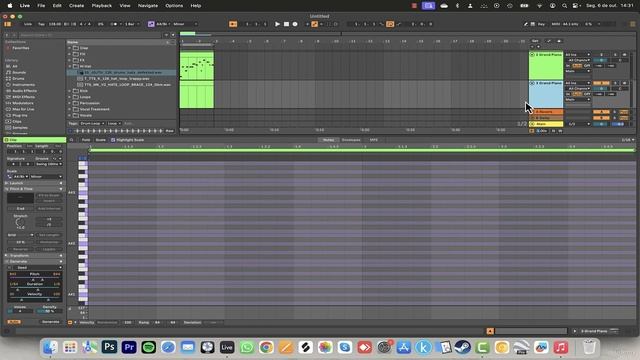This screenshot has width=640, height=360.
Task: Select Favorites in browser collections
Action: tap(20, 48)
